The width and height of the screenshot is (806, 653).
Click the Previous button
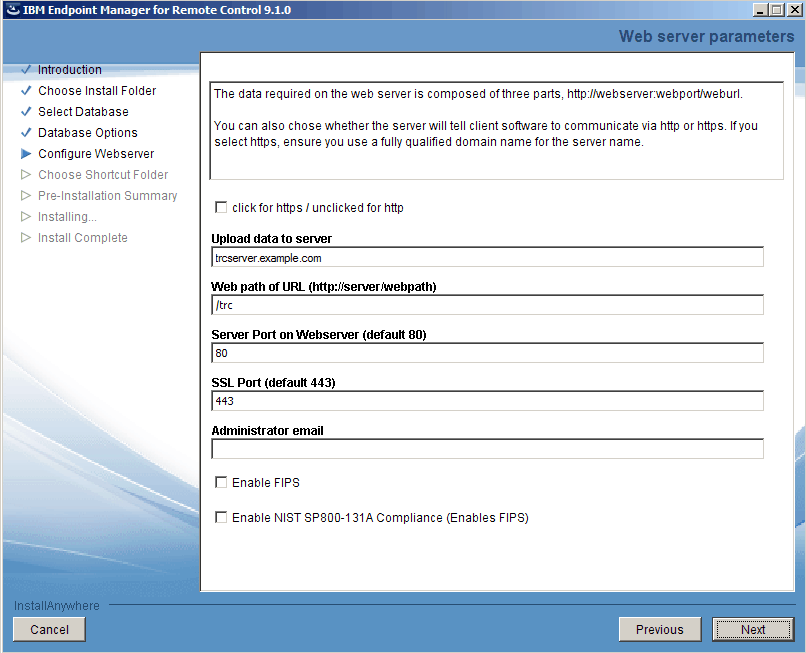tap(660, 629)
